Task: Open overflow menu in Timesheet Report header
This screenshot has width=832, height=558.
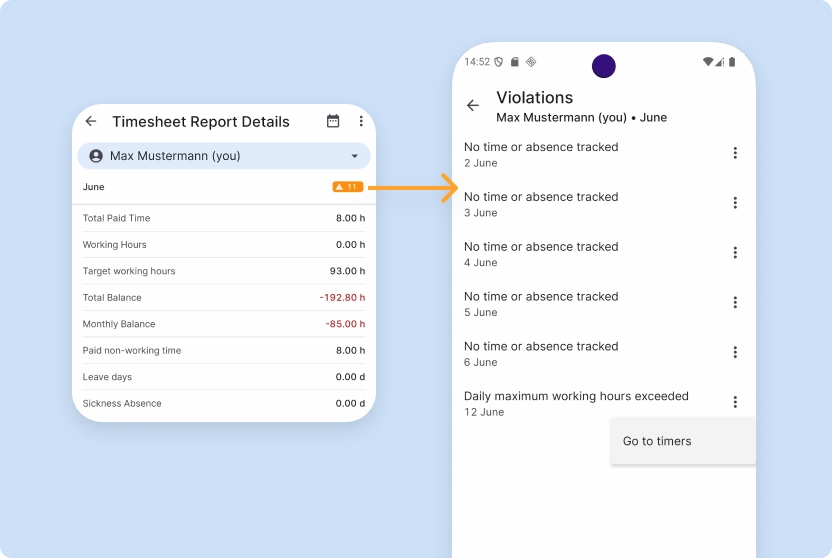Action: tap(361, 121)
